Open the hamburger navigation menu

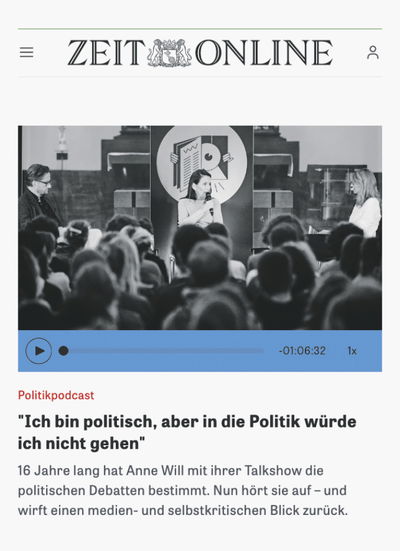26,52
